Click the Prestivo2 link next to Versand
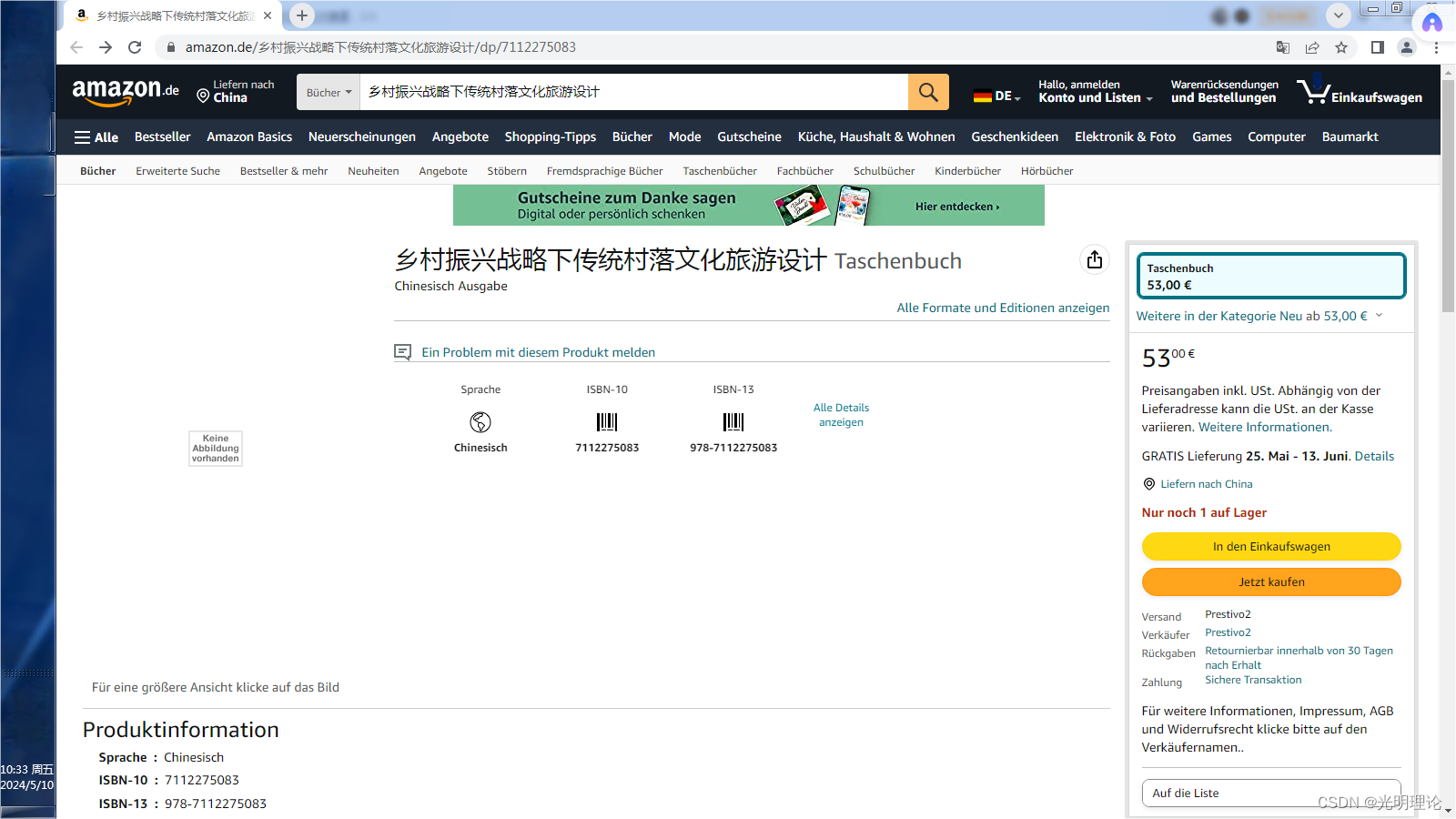1456x819 pixels. tap(1228, 614)
